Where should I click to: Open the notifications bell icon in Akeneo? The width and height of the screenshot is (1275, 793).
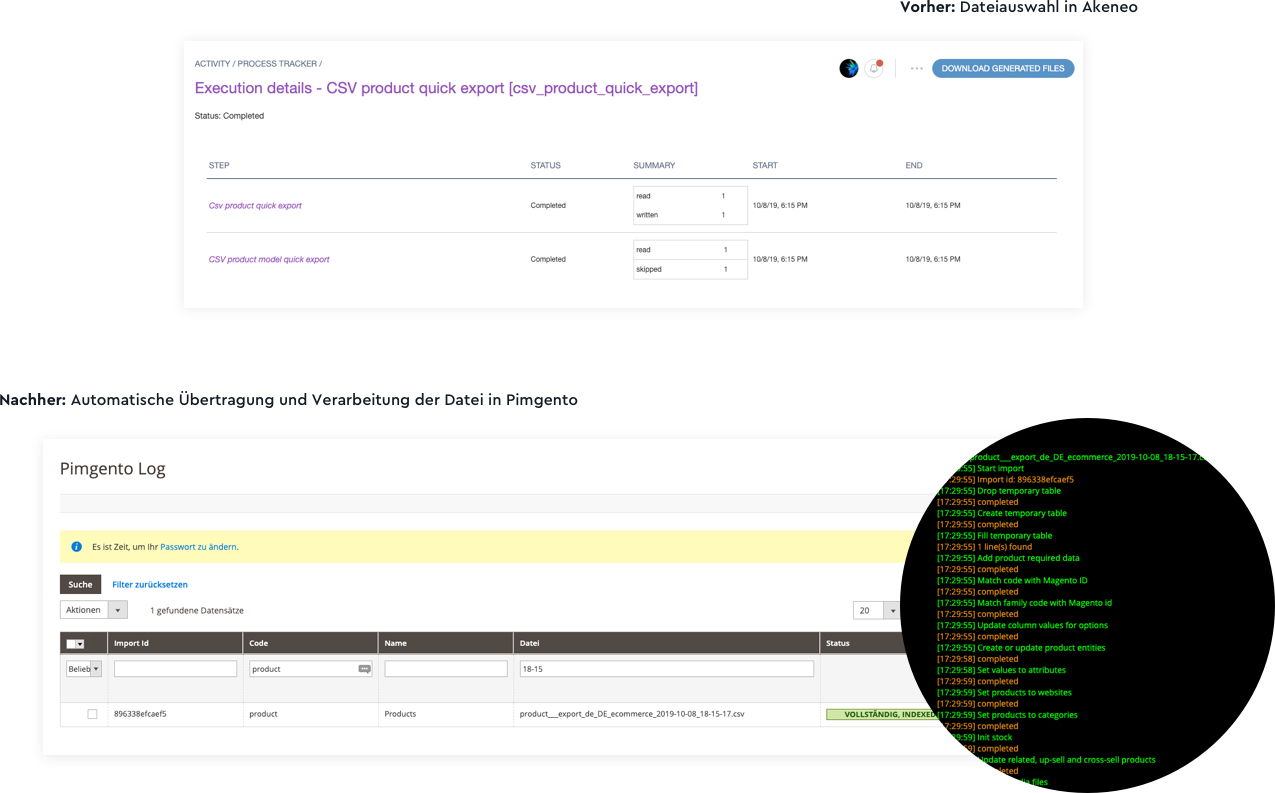pyautogui.click(x=875, y=68)
